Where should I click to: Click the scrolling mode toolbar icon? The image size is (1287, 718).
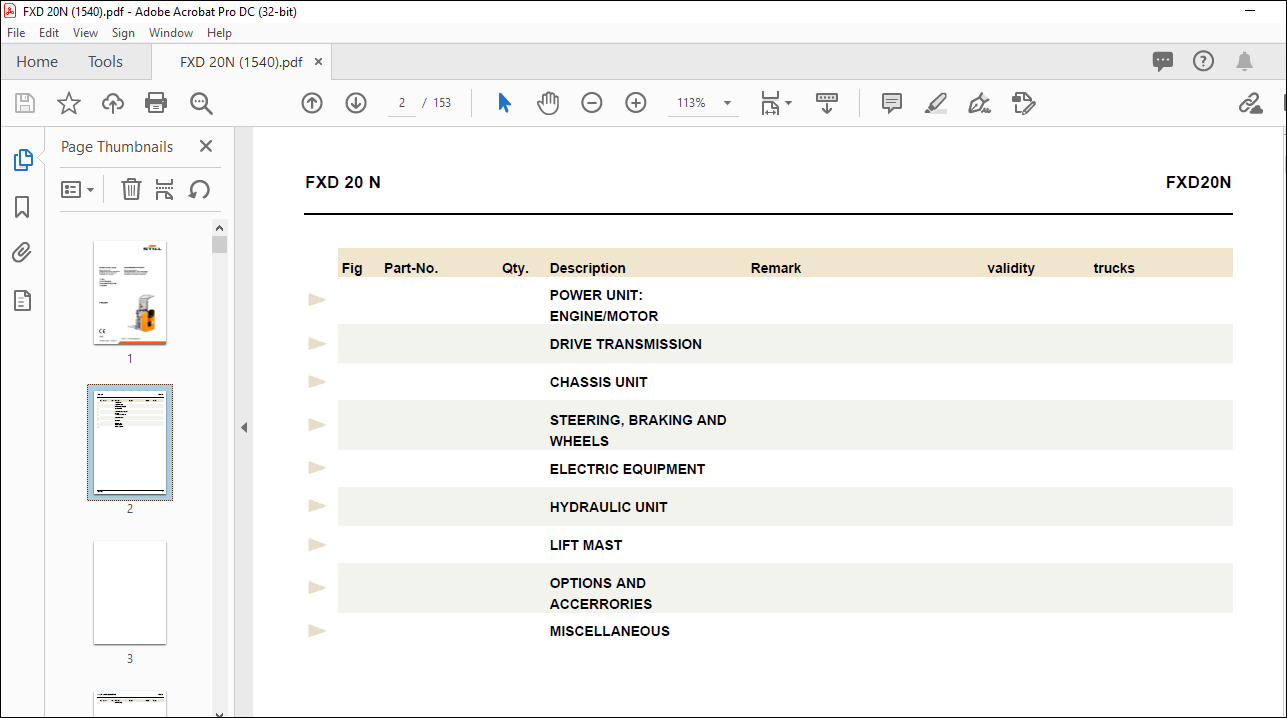(x=827, y=103)
